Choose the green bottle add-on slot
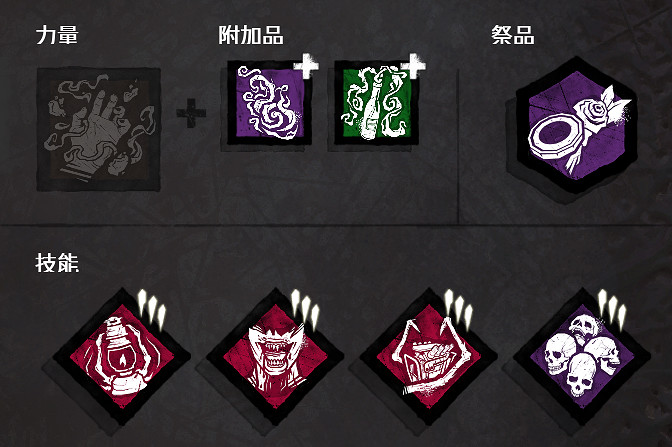This screenshot has width=672, height=447. click(377, 102)
